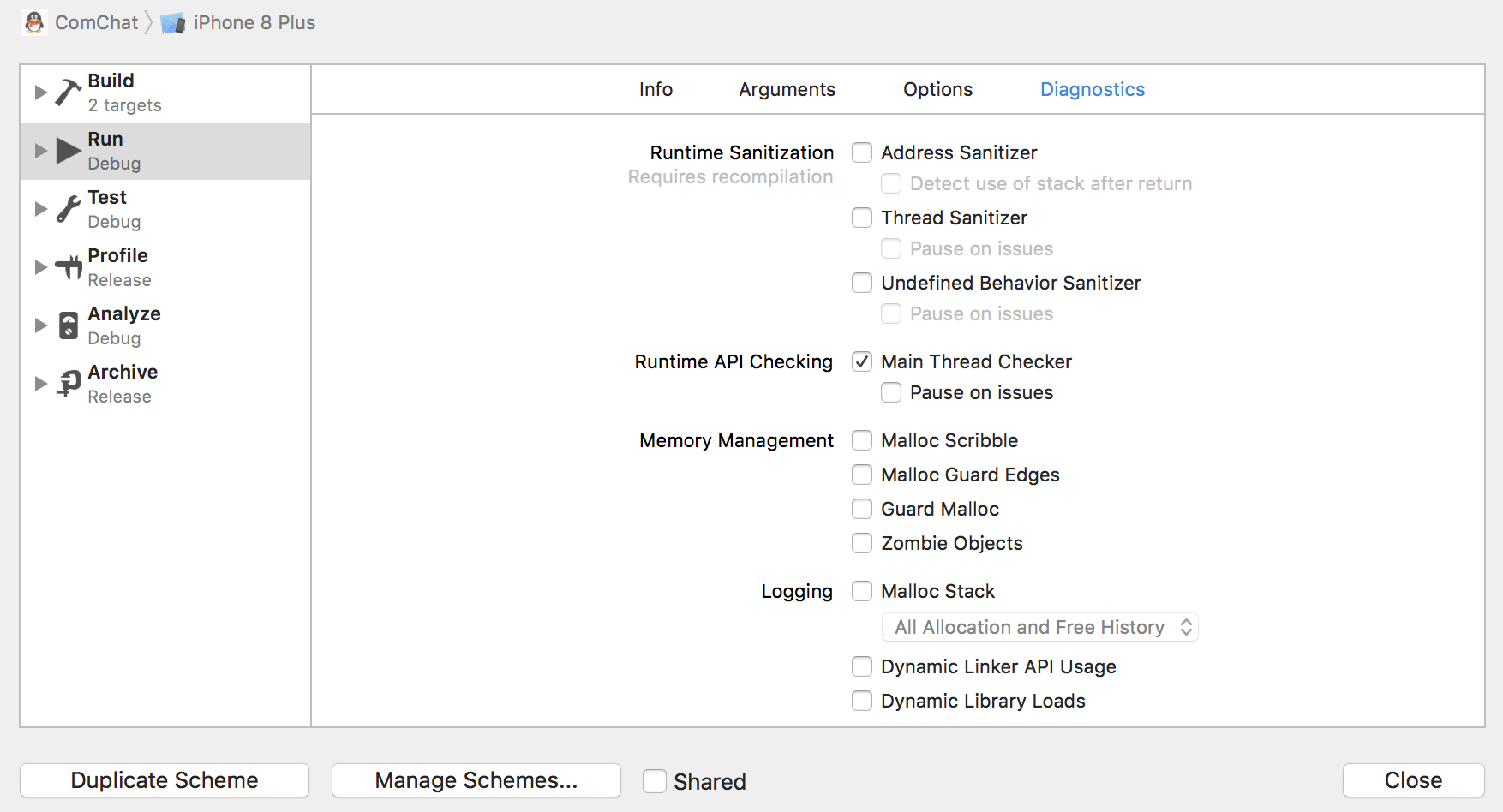The width and height of the screenshot is (1503, 812).
Task: Close the scheme editor
Action: coord(1413,780)
